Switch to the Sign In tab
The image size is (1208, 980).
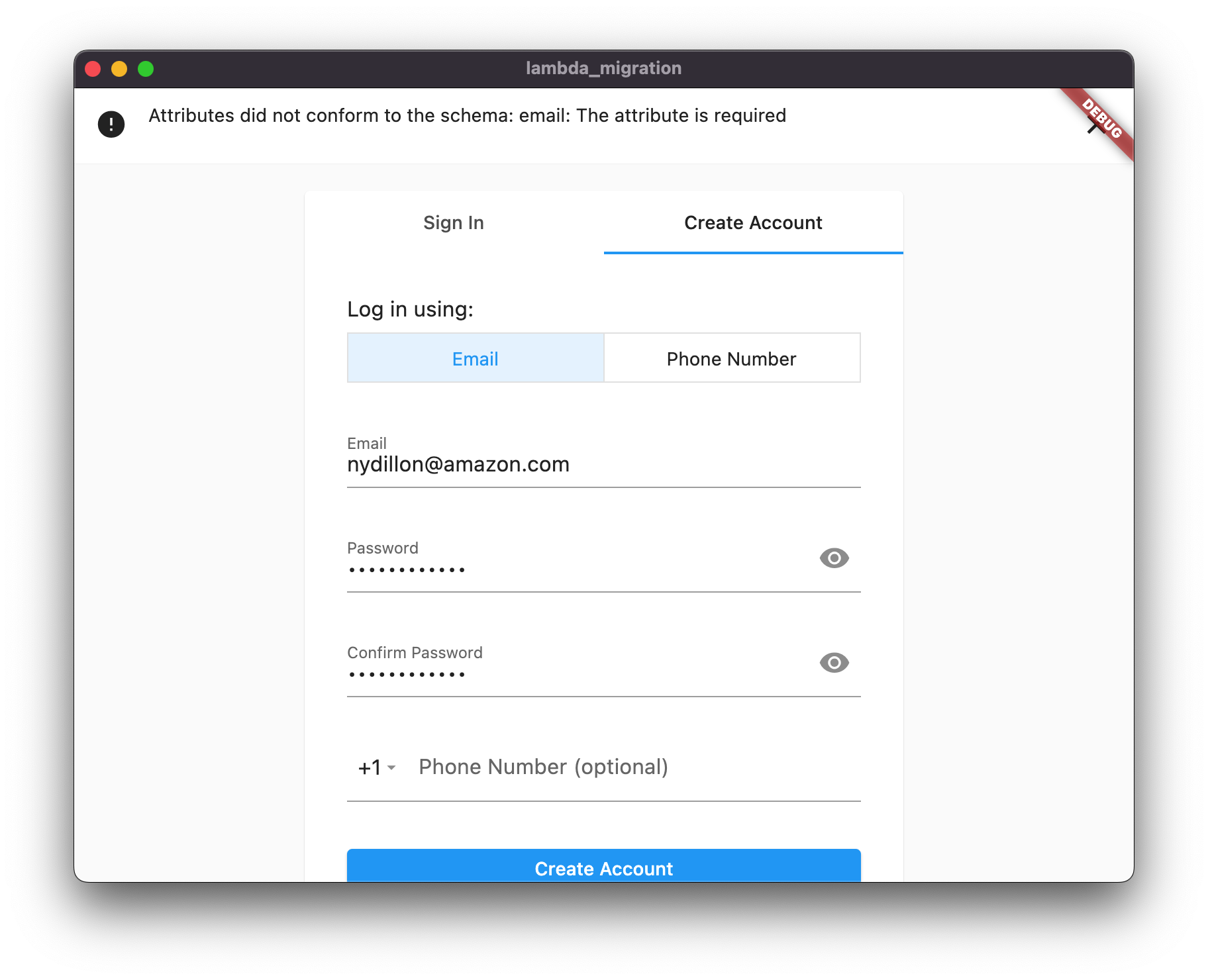click(454, 222)
